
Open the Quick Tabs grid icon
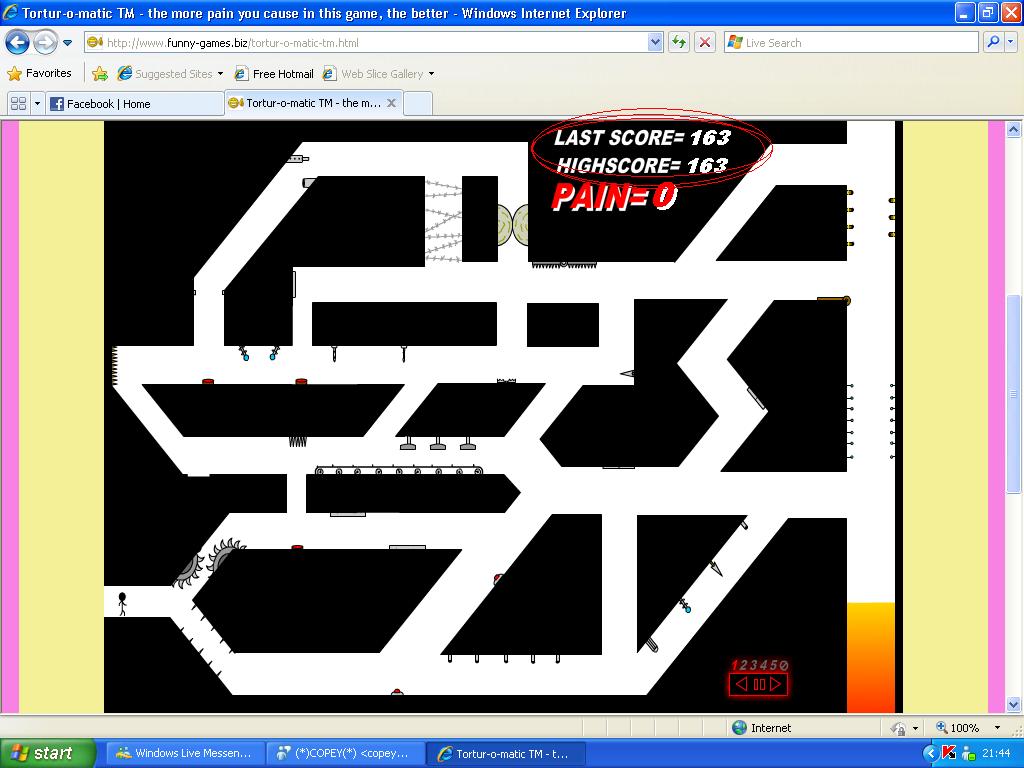(x=18, y=103)
